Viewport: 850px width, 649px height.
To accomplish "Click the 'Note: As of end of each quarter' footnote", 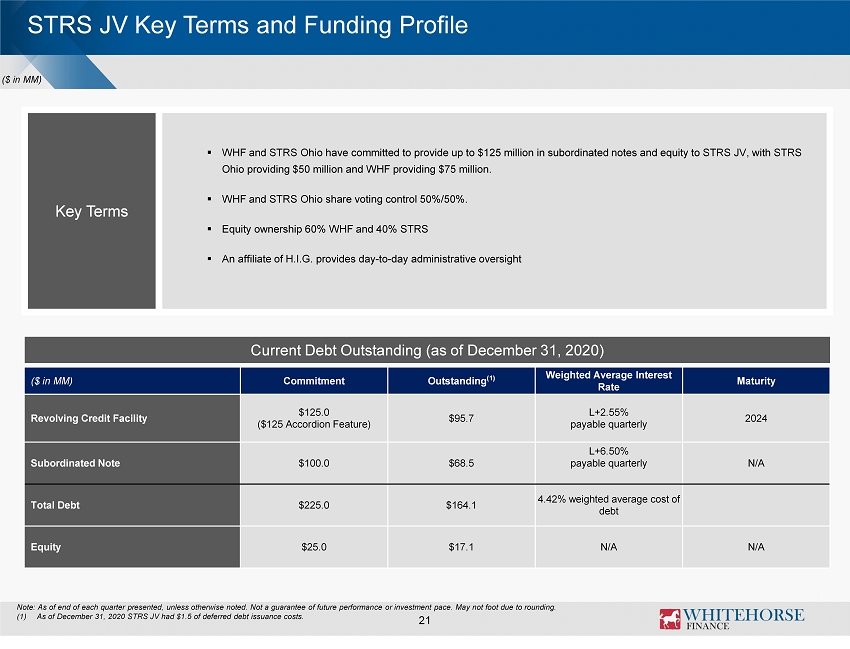I will point(286,607).
